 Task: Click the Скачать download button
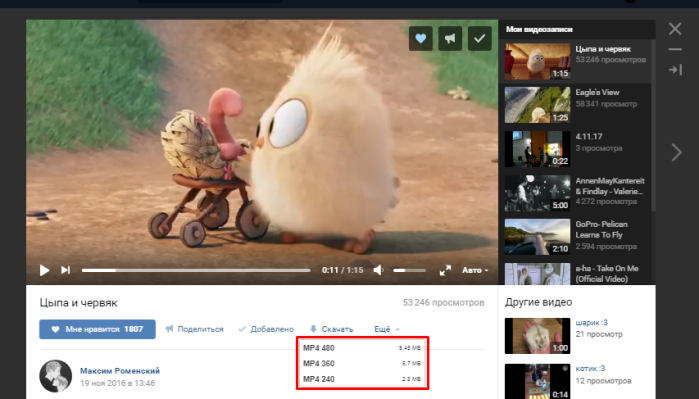(x=331, y=329)
